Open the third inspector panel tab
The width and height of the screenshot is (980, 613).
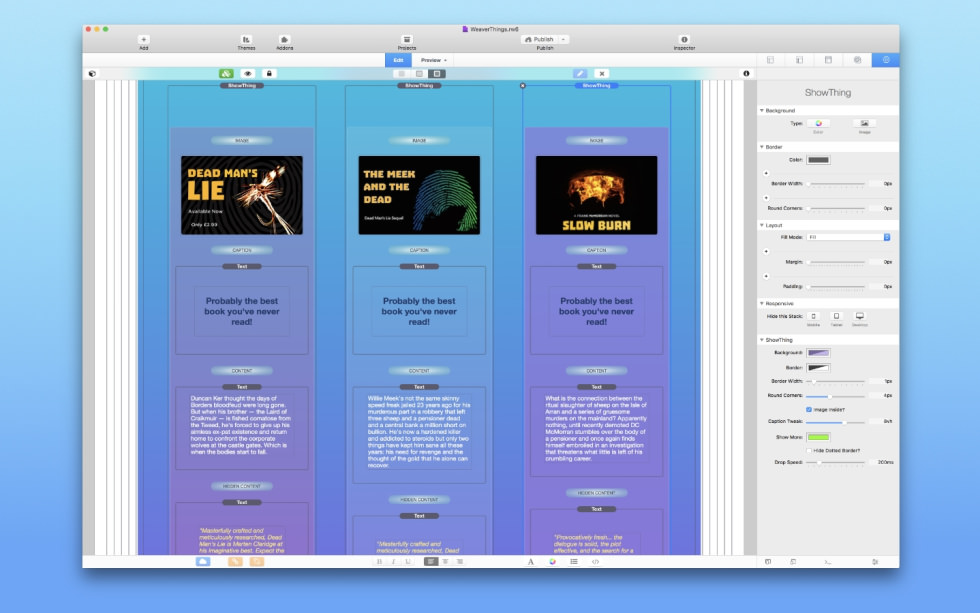[x=828, y=60]
